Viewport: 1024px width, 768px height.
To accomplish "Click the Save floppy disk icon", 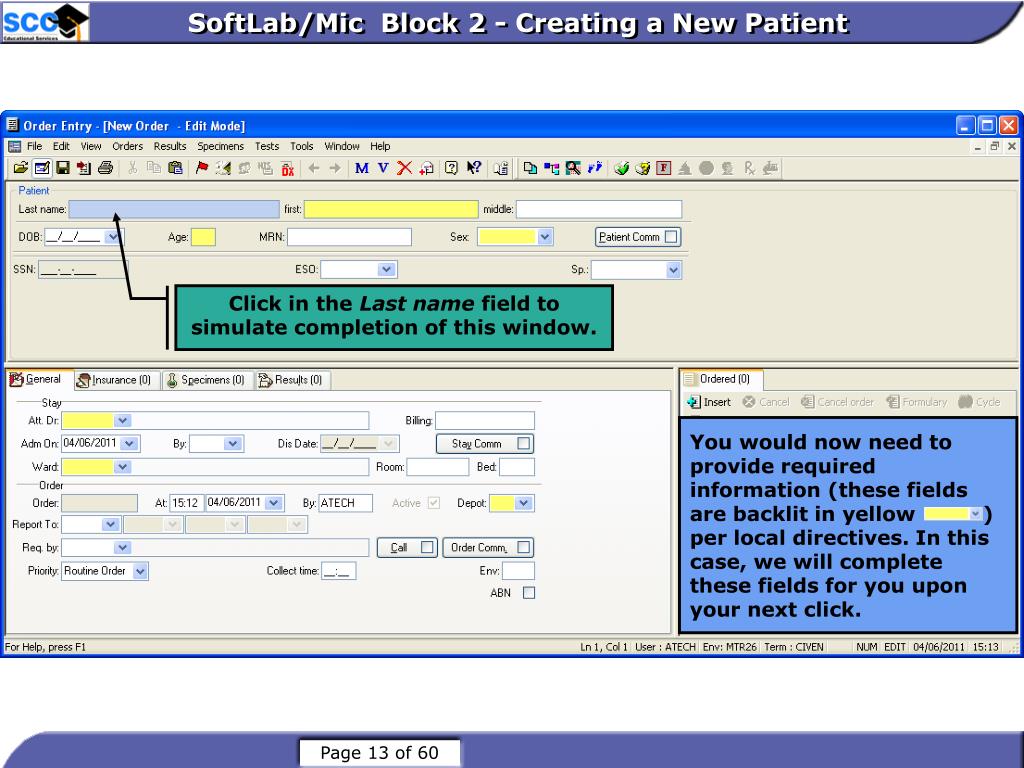I will (62, 169).
